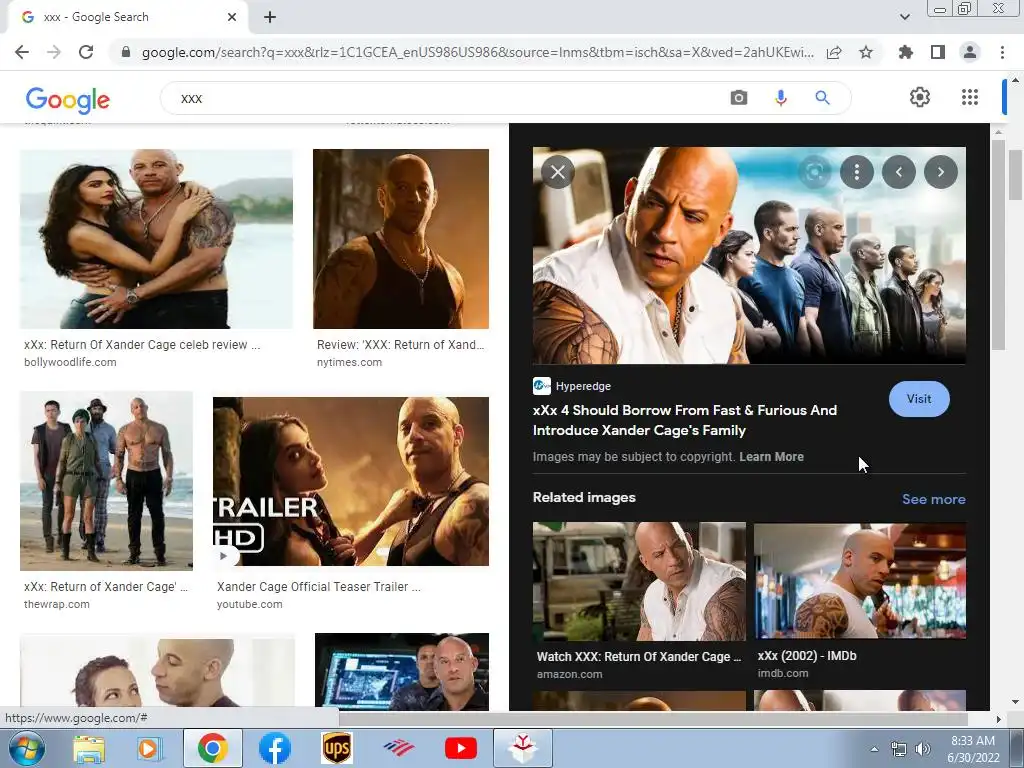
Task: Close the image preview panel
Action: pyautogui.click(x=558, y=172)
